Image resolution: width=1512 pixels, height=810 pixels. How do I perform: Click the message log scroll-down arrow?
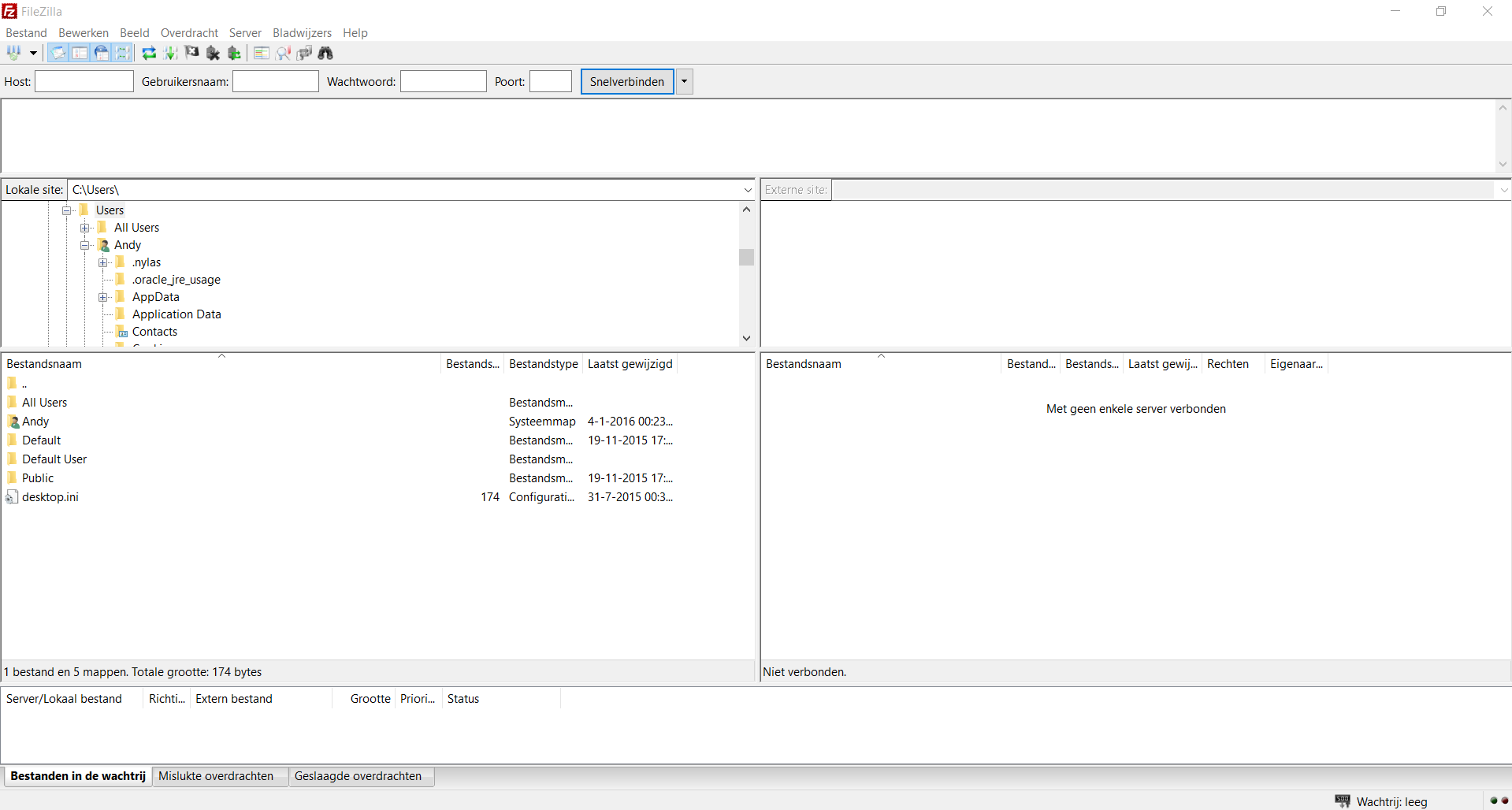pos(1503,164)
